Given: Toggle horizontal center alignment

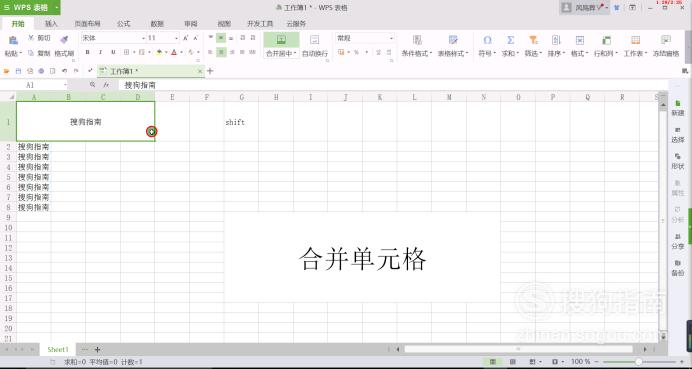Looking at the screenshot, I should (221, 53).
